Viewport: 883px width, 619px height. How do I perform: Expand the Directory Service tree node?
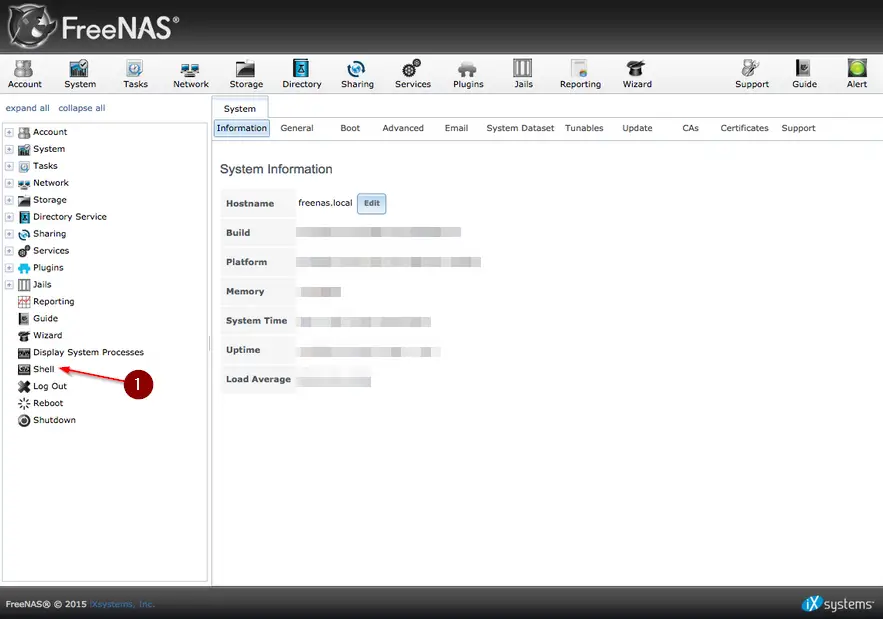pos(9,217)
